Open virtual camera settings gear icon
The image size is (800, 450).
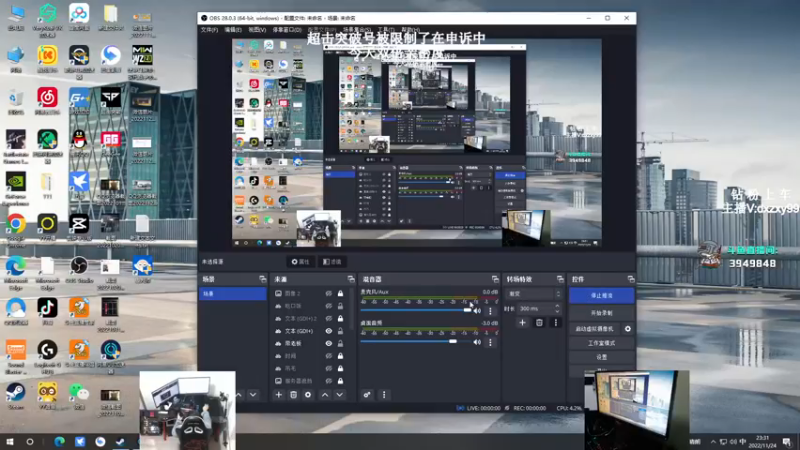pyautogui.click(x=628, y=328)
